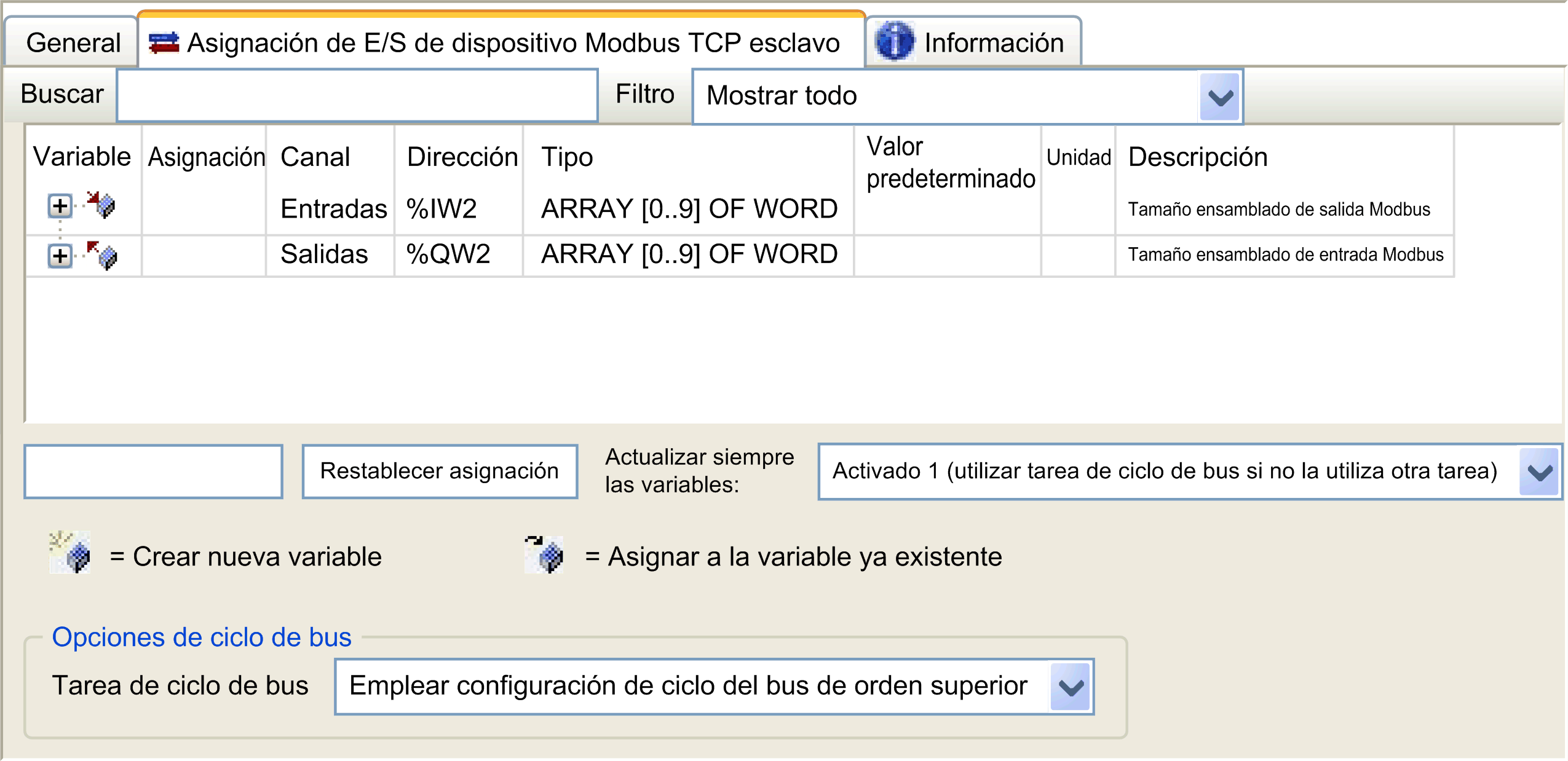Viewport: 1568px width, 761px height.
Task: Switch to the Información tab
Action: click(993, 43)
